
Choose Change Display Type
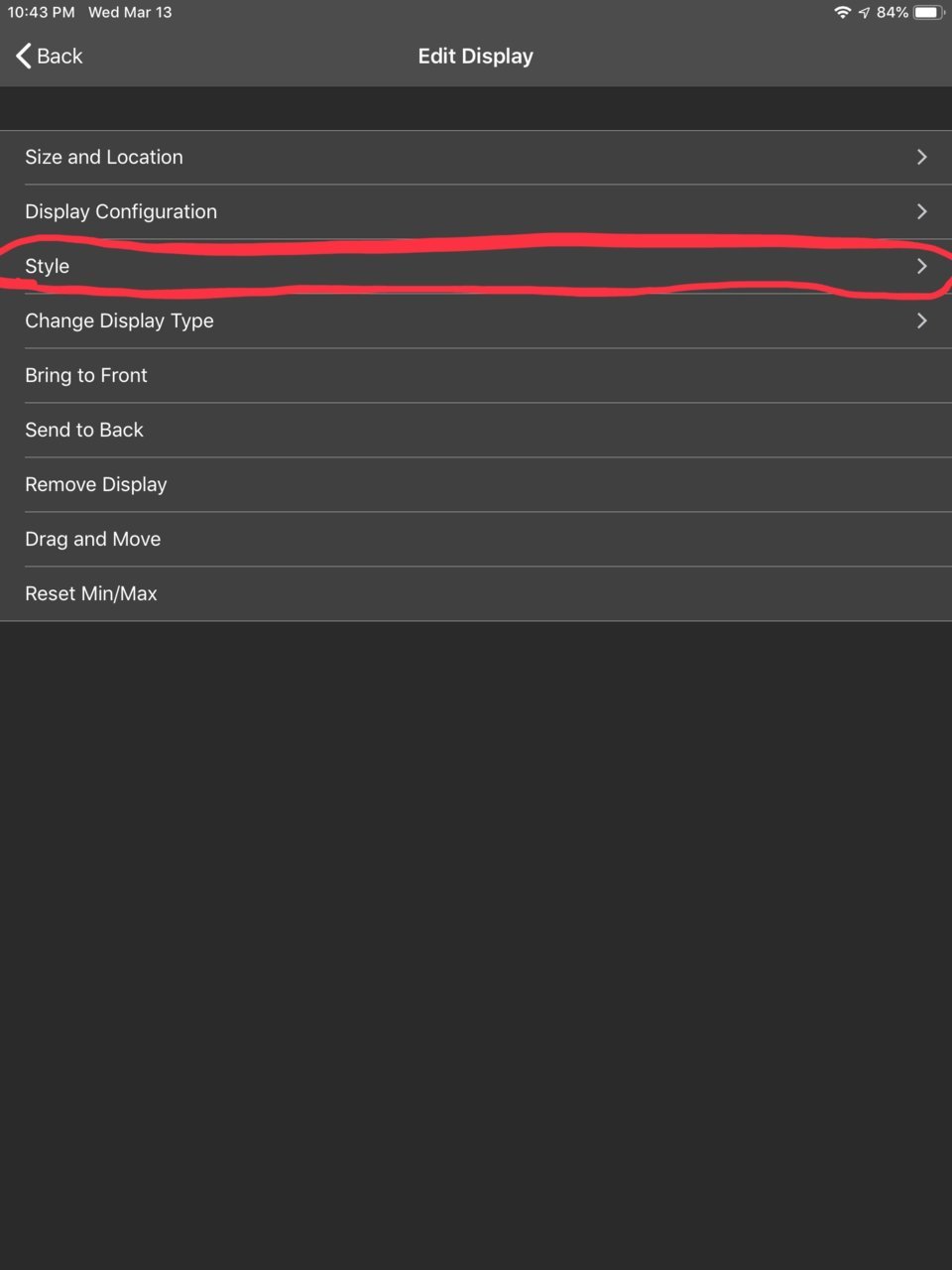coord(476,320)
